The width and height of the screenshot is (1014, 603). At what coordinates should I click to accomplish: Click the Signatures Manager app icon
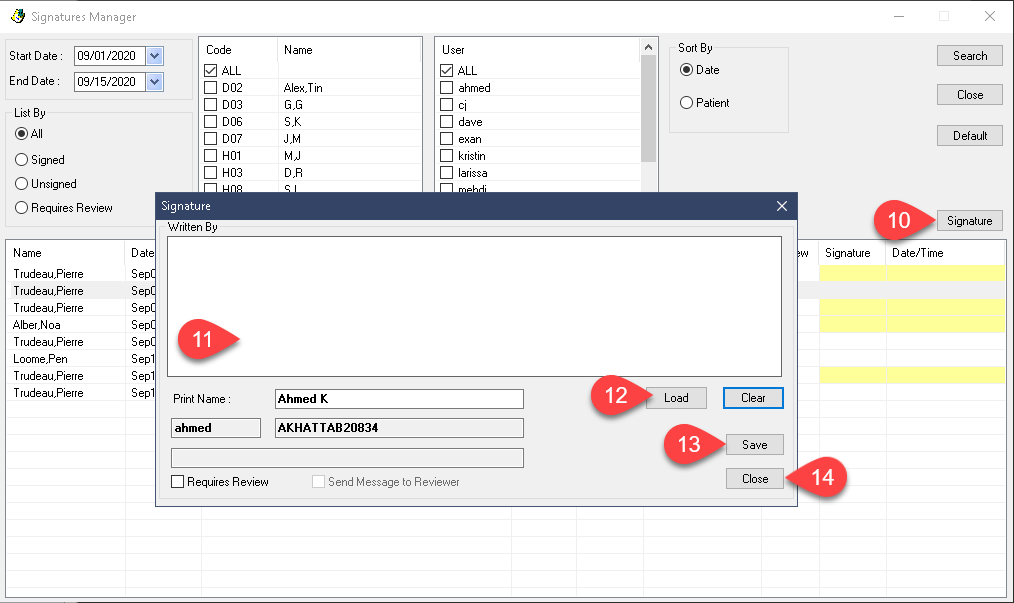point(17,16)
